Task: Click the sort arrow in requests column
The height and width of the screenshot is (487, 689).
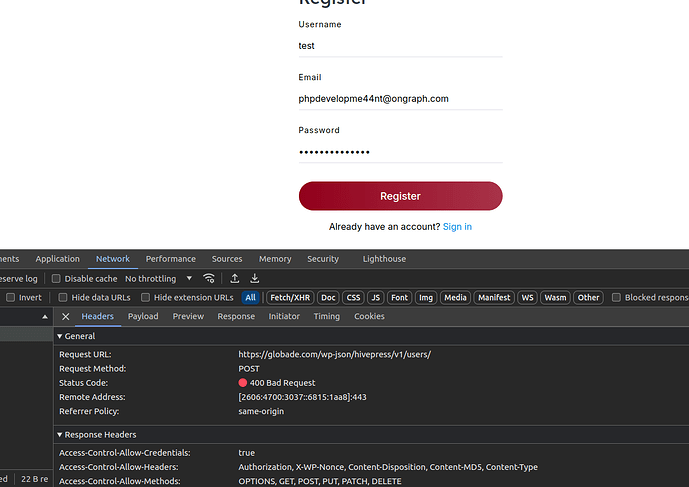Action: (x=44, y=317)
